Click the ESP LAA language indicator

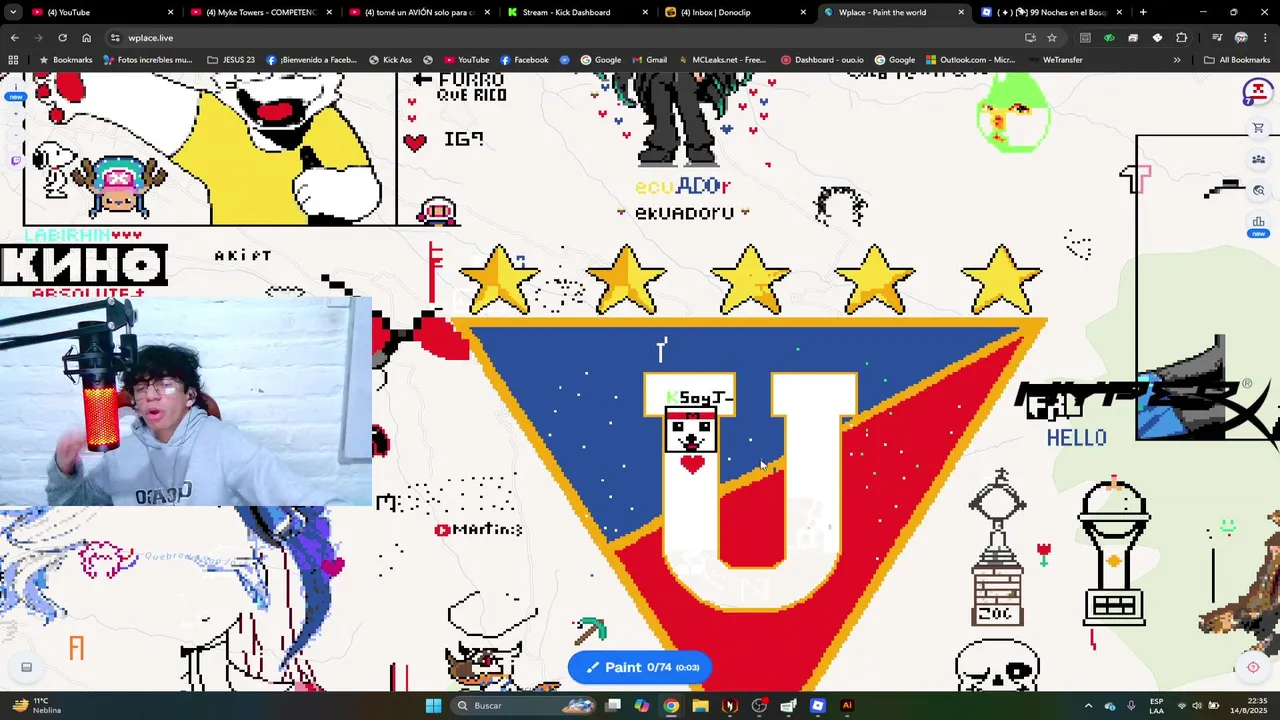pyautogui.click(x=1157, y=706)
